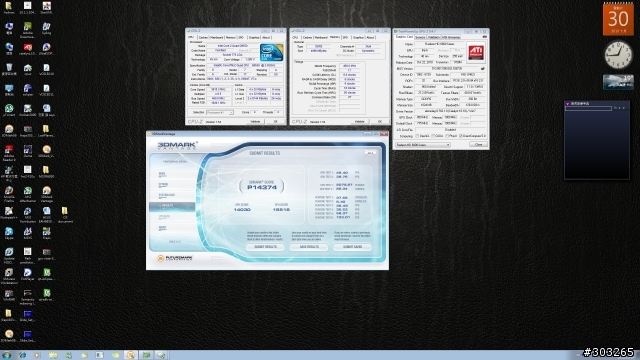Select About in the 3DMark Vantage sidebar
The width and height of the screenshot is (640, 360).
click(x=172, y=228)
